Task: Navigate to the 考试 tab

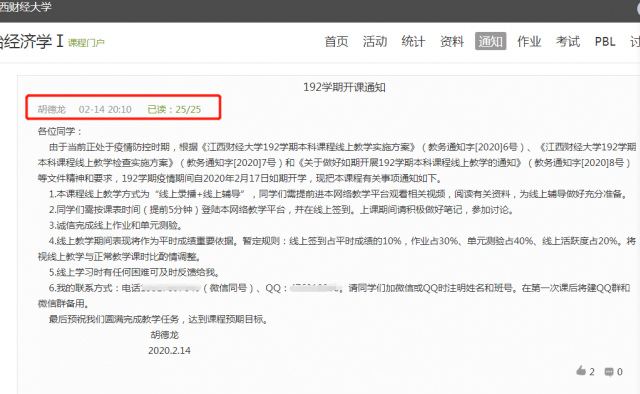Action: tap(568, 42)
